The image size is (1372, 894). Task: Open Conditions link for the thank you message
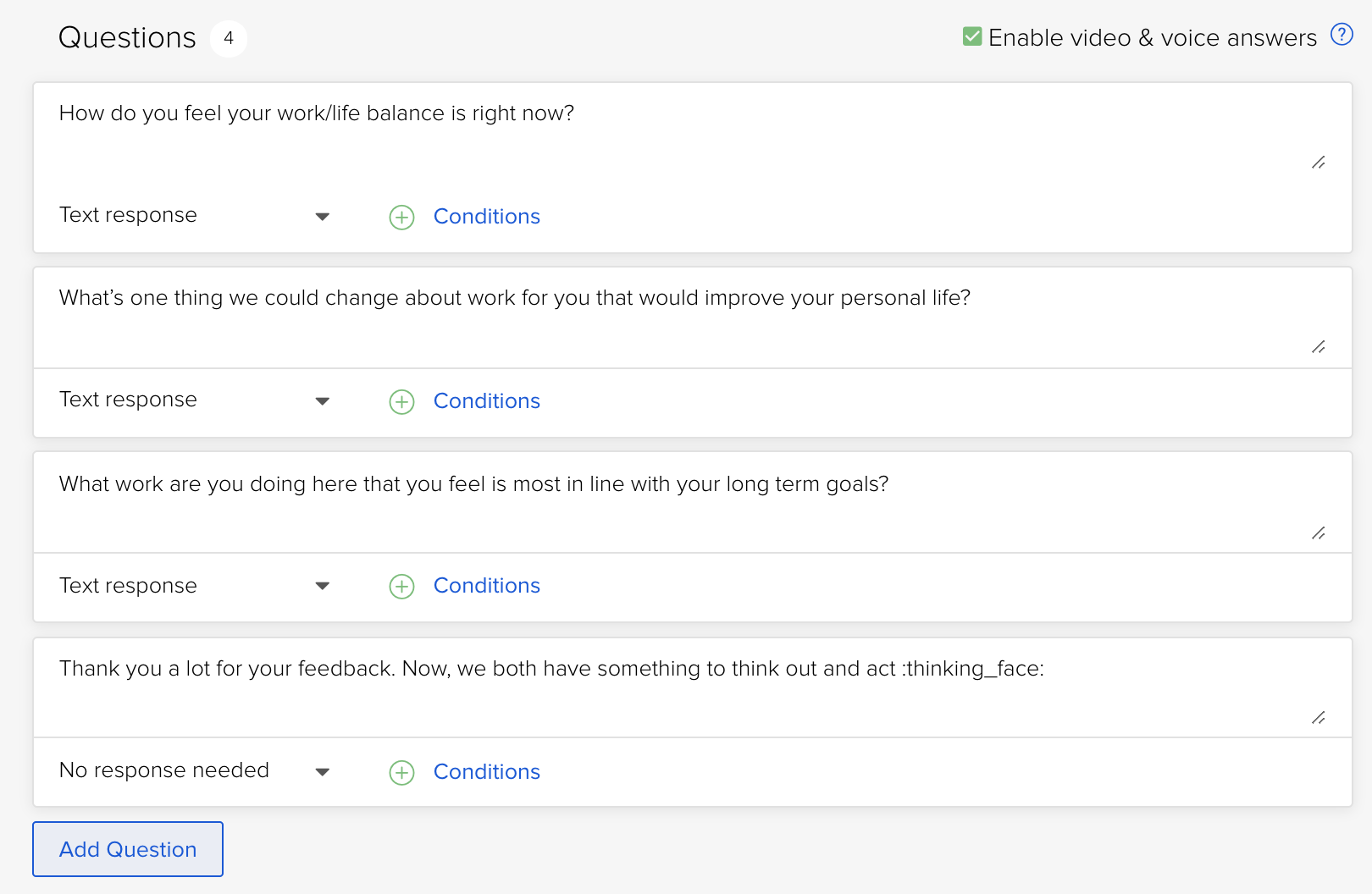486,772
